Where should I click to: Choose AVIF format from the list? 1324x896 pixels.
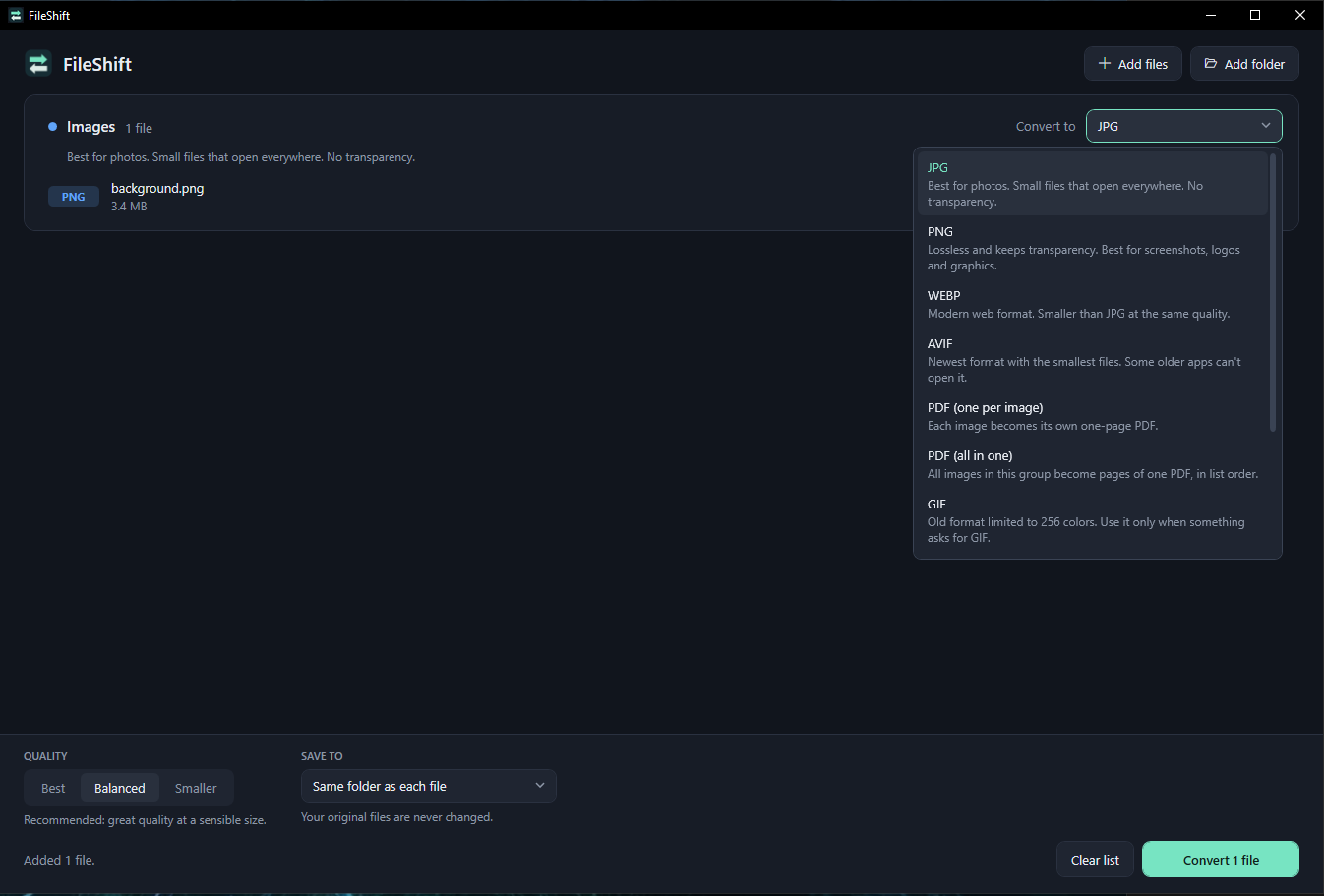pos(1093,360)
